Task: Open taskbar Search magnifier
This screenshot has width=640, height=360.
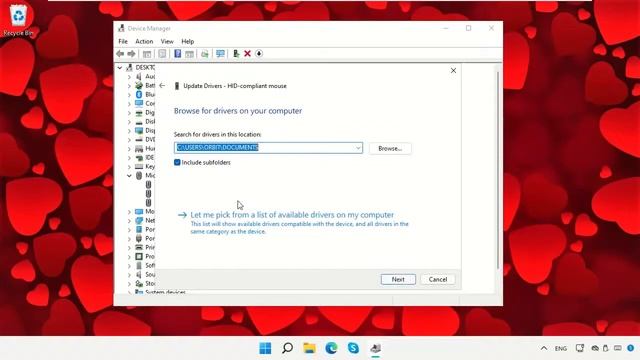Action: 287,348
